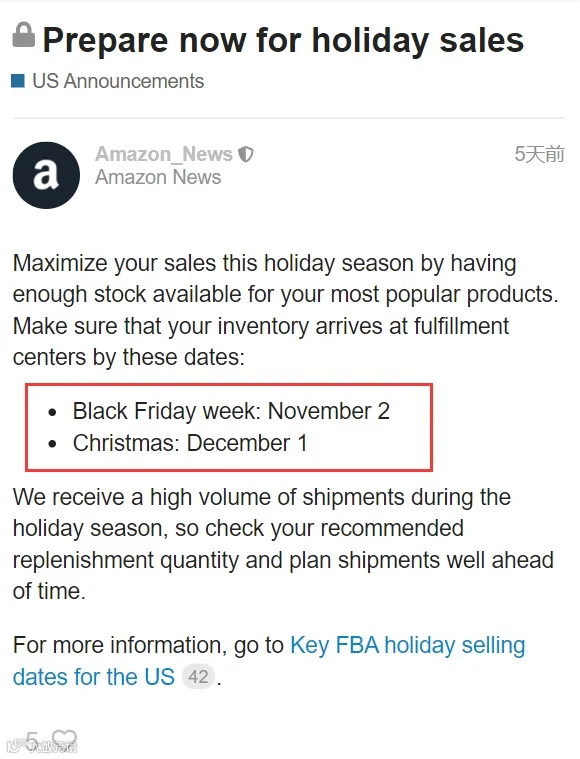Click the Prepare now for holiday sales title
The image size is (580, 759).
point(283,40)
